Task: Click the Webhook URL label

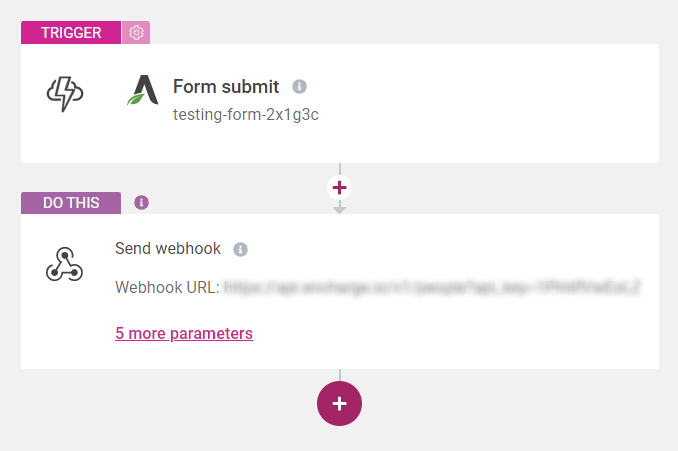Action: (x=167, y=288)
